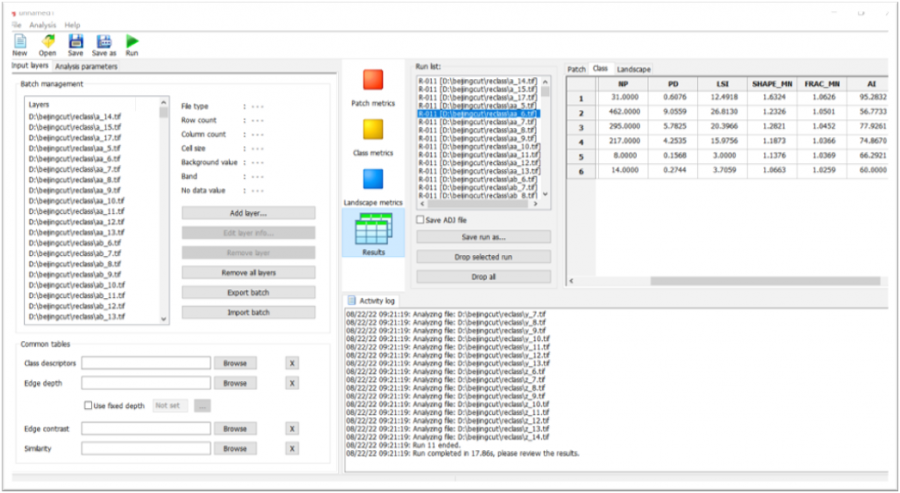Image resolution: width=900 pixels, height=493 pixels.
Task: Click the Run list vertical scrollbar
Action: coord(546,140)
